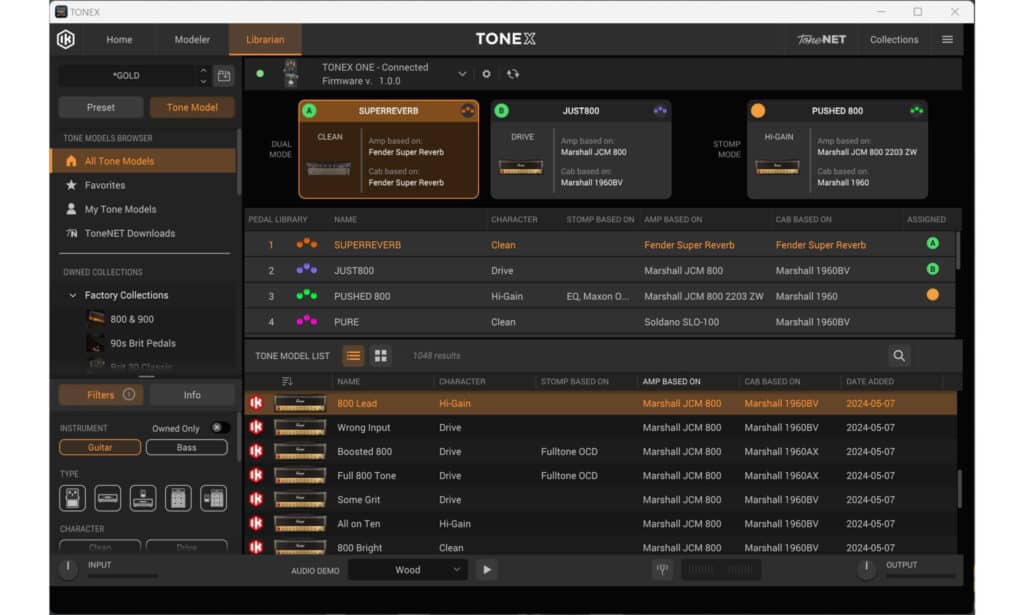Adjust the OUTPUT knob
Viewport: 1024px width, 615px height.
[x=867, y=567]
